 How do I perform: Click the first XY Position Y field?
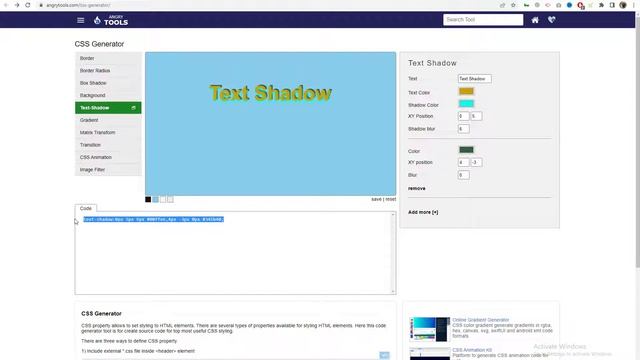[x=476, y=116]
